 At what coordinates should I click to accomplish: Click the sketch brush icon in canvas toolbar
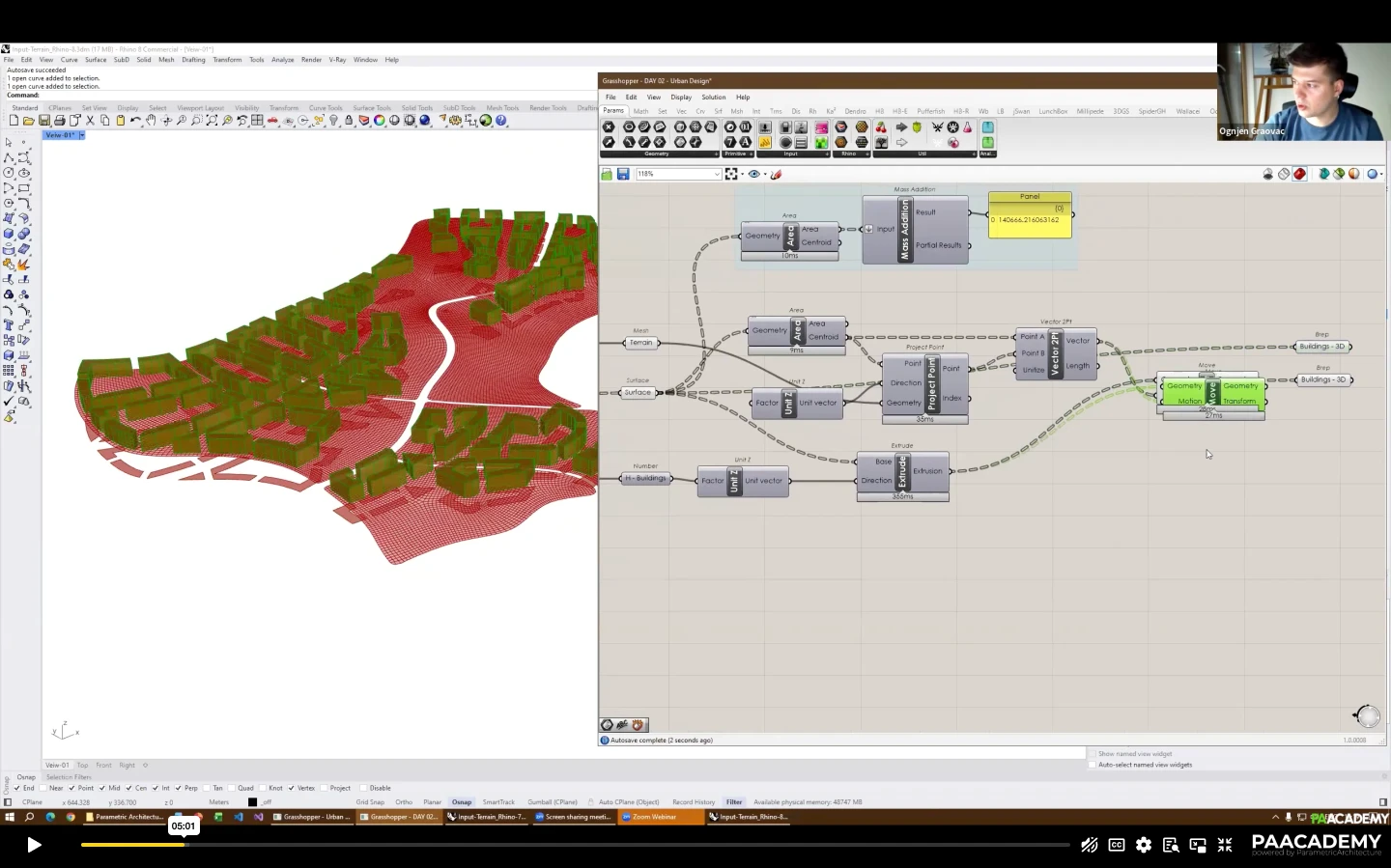coord(776,174)
